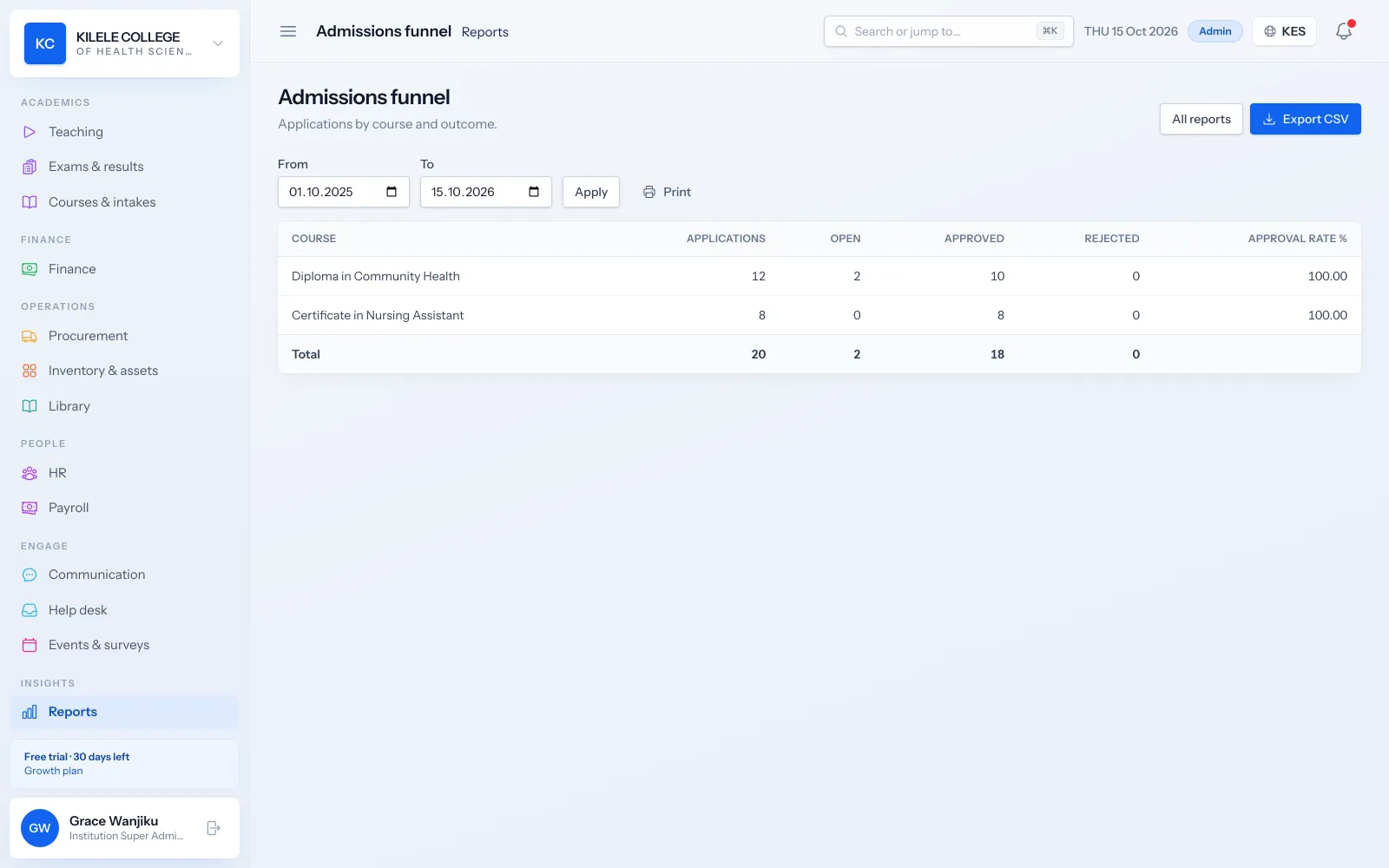
Task: Open the From date calendar picker
Action: [392, 192]
